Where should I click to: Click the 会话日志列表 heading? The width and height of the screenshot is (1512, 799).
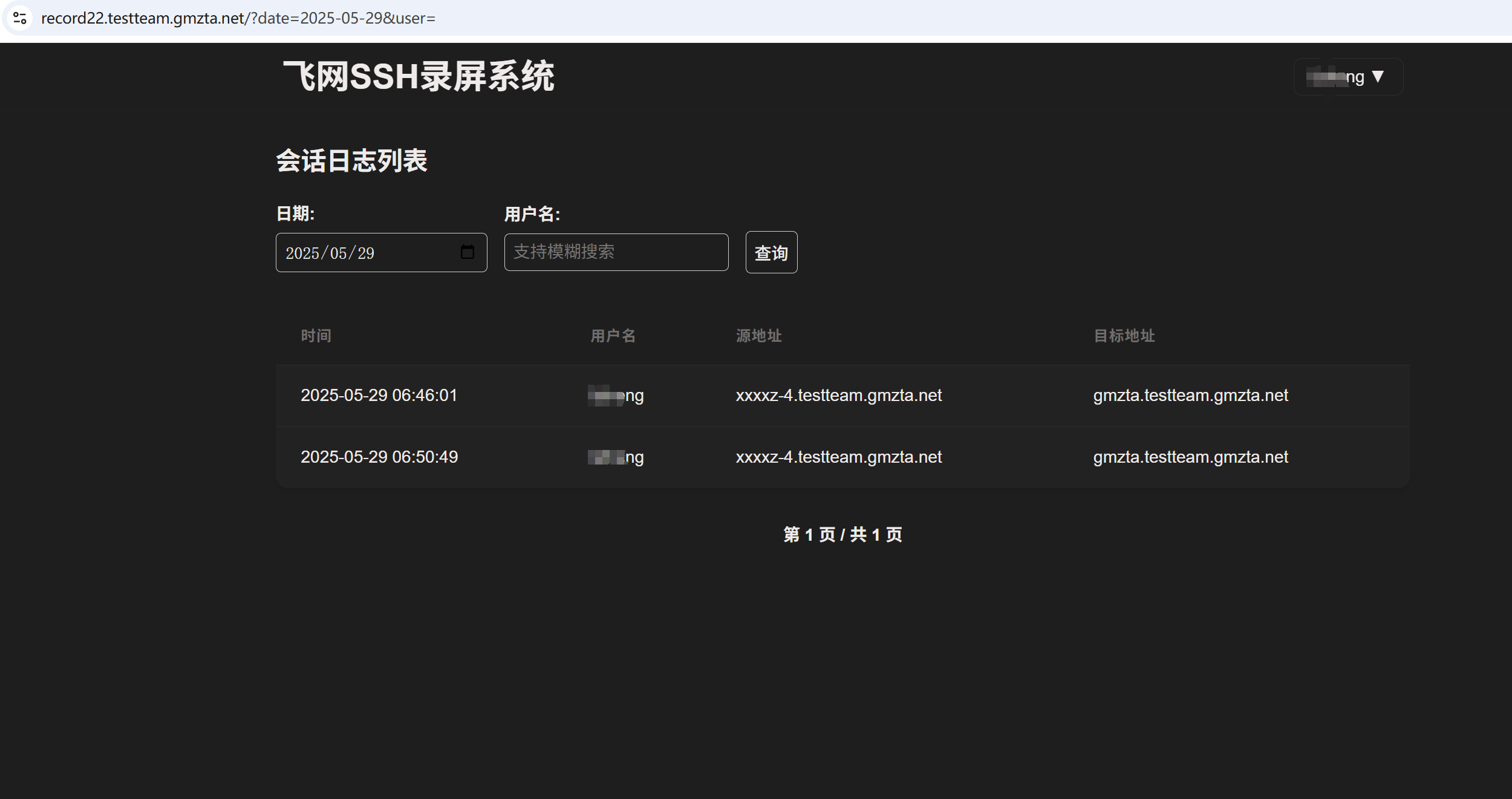[351, 161]
